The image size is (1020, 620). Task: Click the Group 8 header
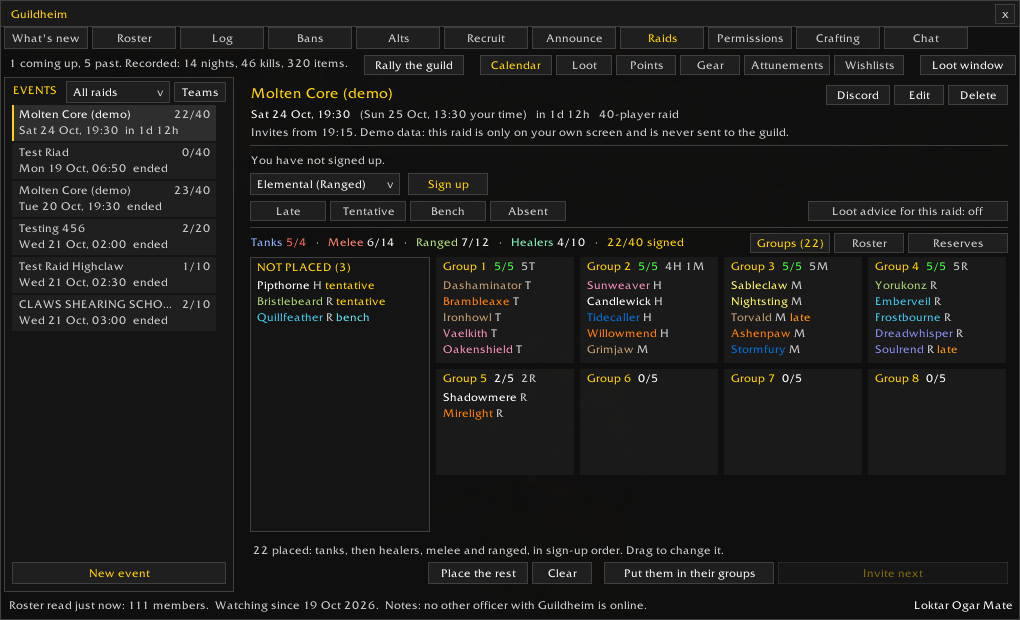coord(910,379)
